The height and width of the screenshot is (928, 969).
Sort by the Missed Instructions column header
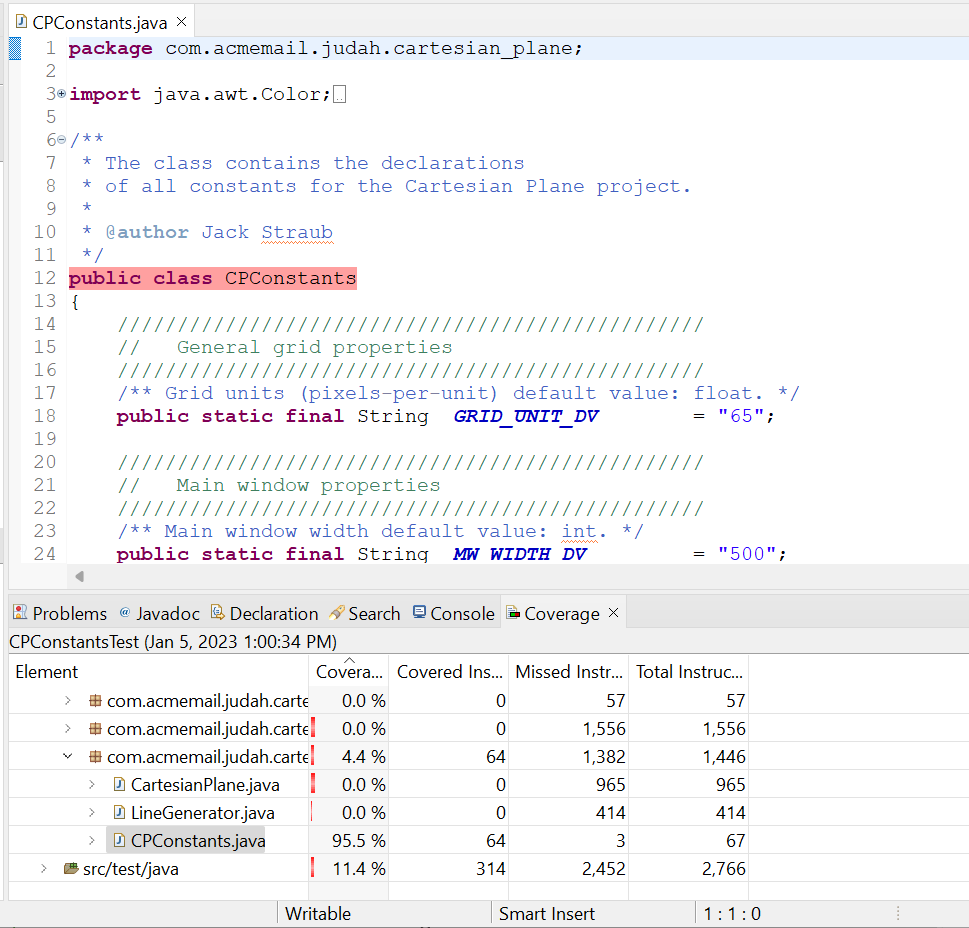tap(568, 672)
